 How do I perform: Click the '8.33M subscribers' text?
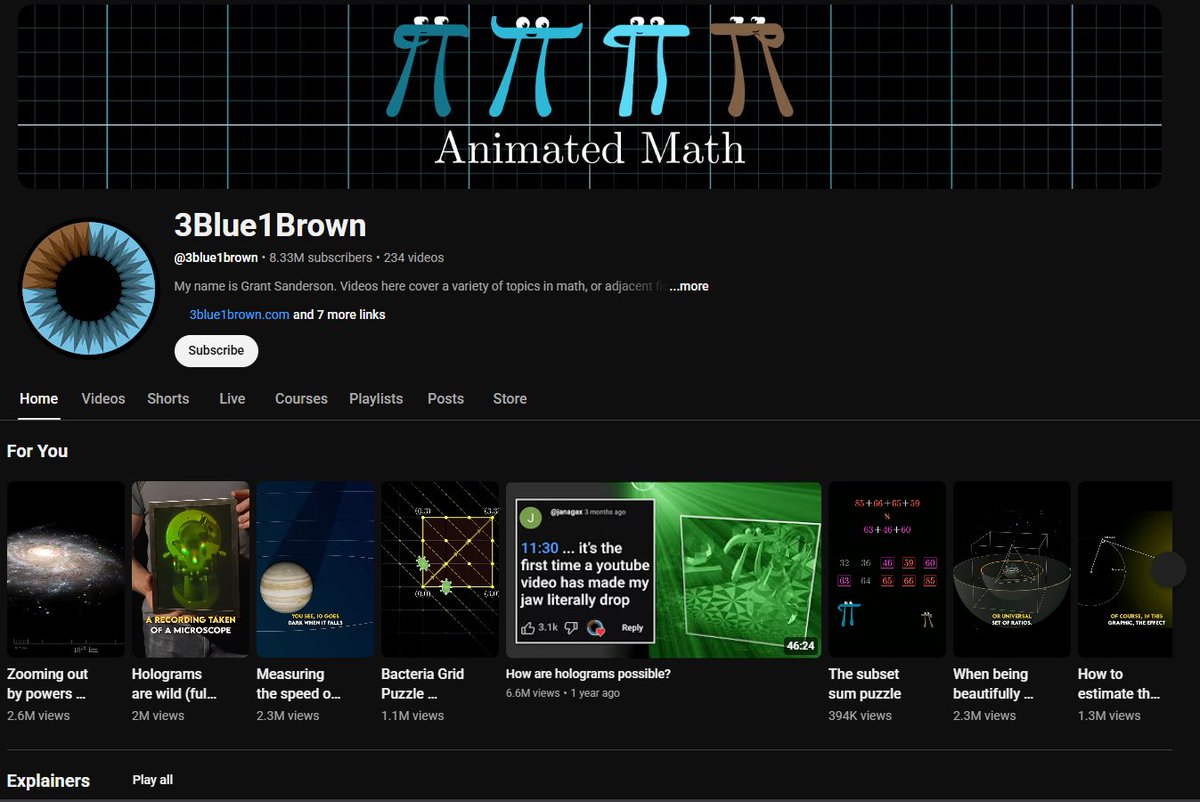[x=320, y=258]
